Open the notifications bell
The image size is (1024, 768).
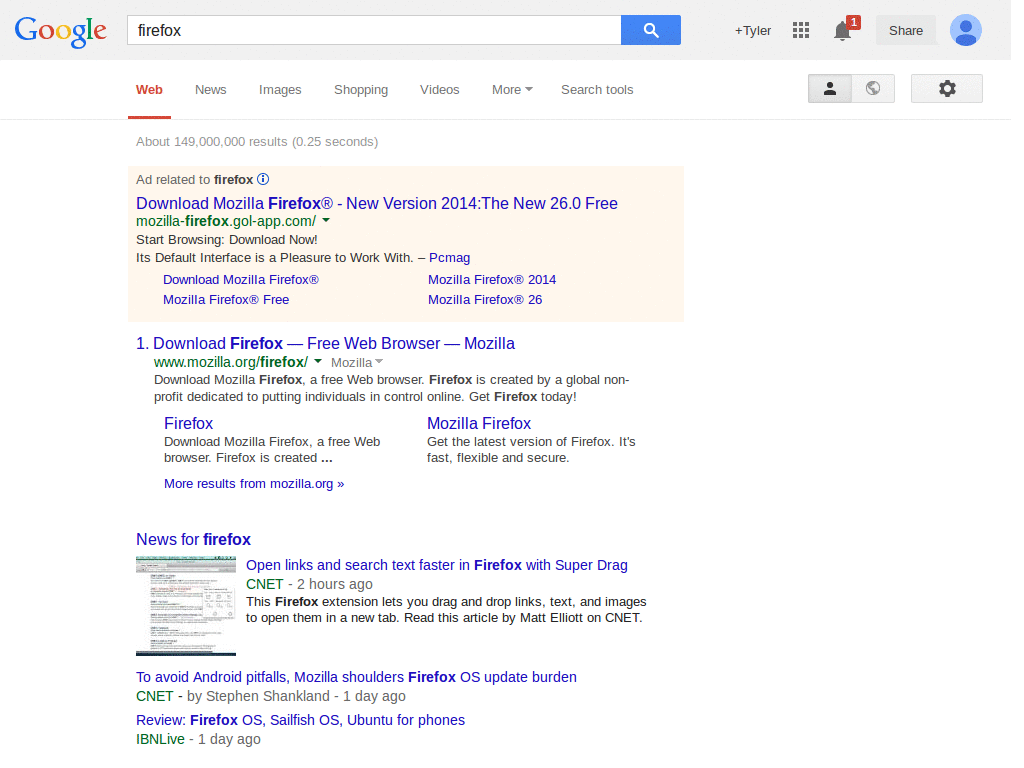(842, 31)
